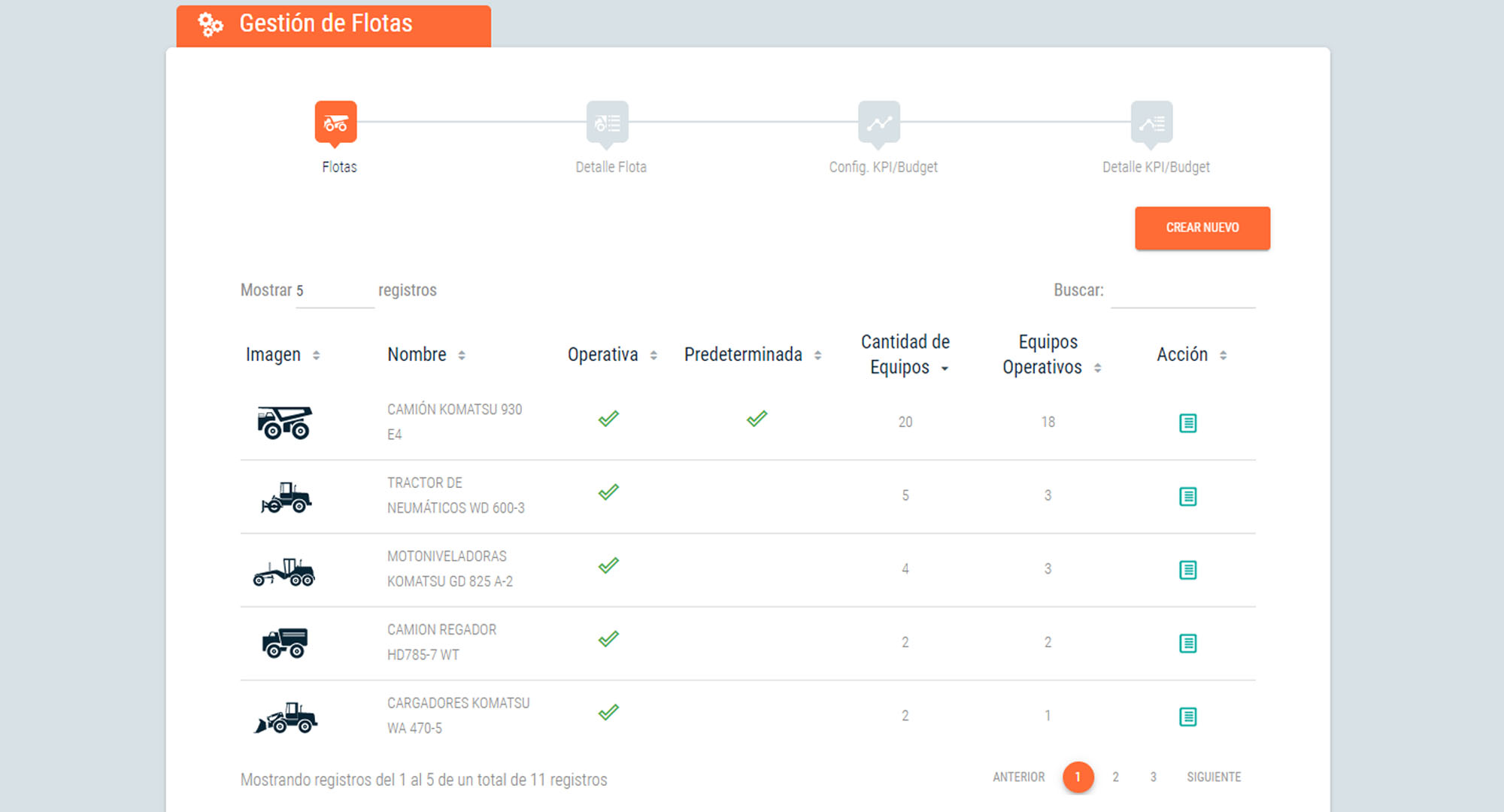Viewport: 1504px width, 812px height.
Task: Open the Config. KPI/Budget step icon
Action: click(879, 123)
